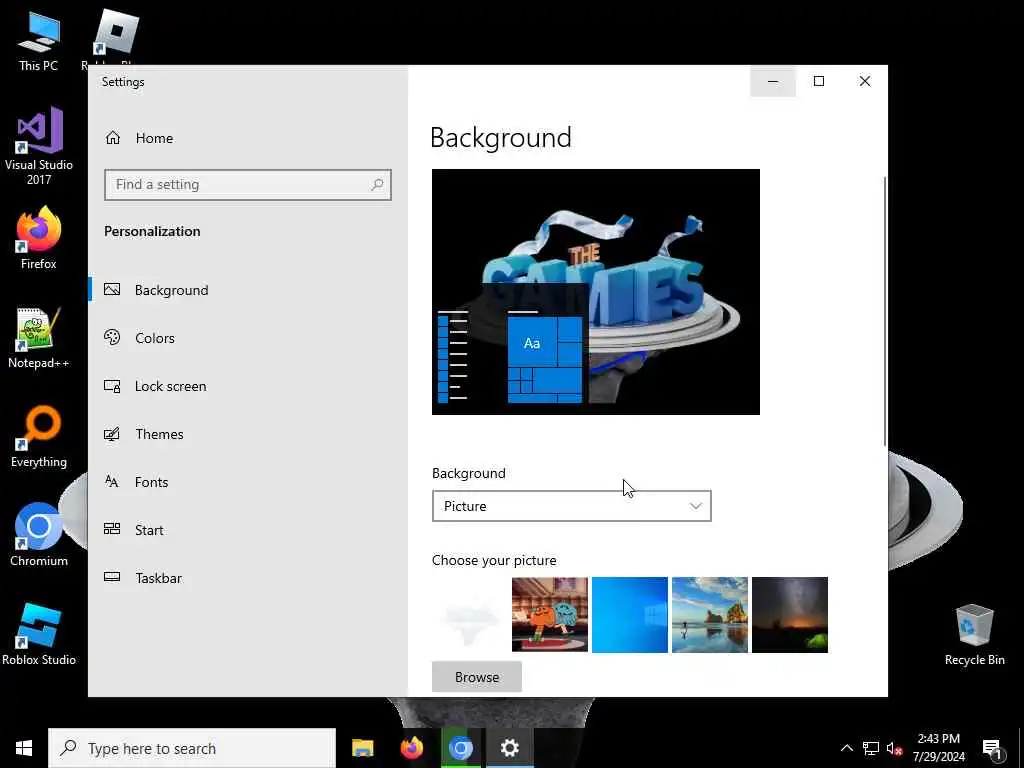This screenshot has height=768, width=1024.
Task: Maximize the Settings window
Action: coord(819,81)
